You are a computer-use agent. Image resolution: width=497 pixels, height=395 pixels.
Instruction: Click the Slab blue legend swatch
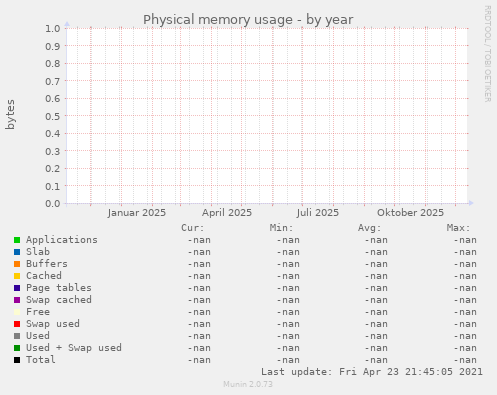point(17,252)
